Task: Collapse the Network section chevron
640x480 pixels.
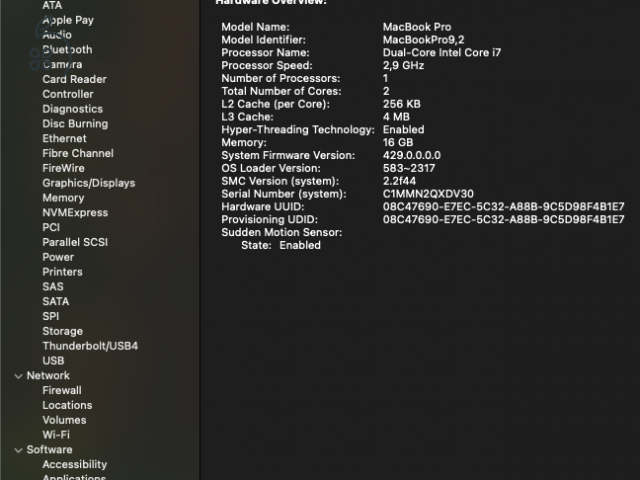Action: [x=18, y=376]
